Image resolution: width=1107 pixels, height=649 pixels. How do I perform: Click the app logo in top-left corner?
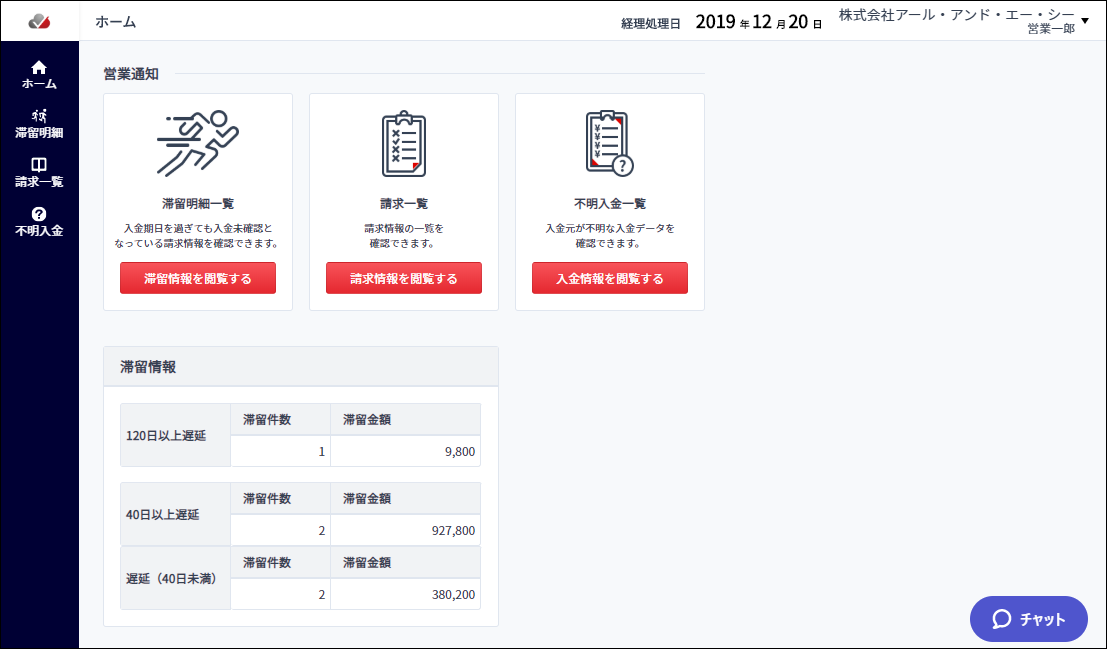coord(39,22)
